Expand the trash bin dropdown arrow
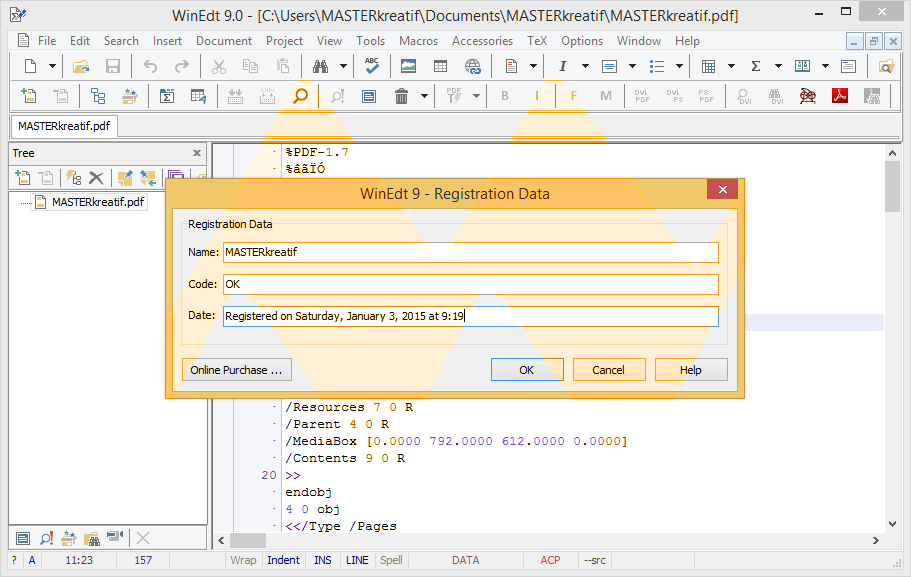911x577 pixels. (425, 96)
